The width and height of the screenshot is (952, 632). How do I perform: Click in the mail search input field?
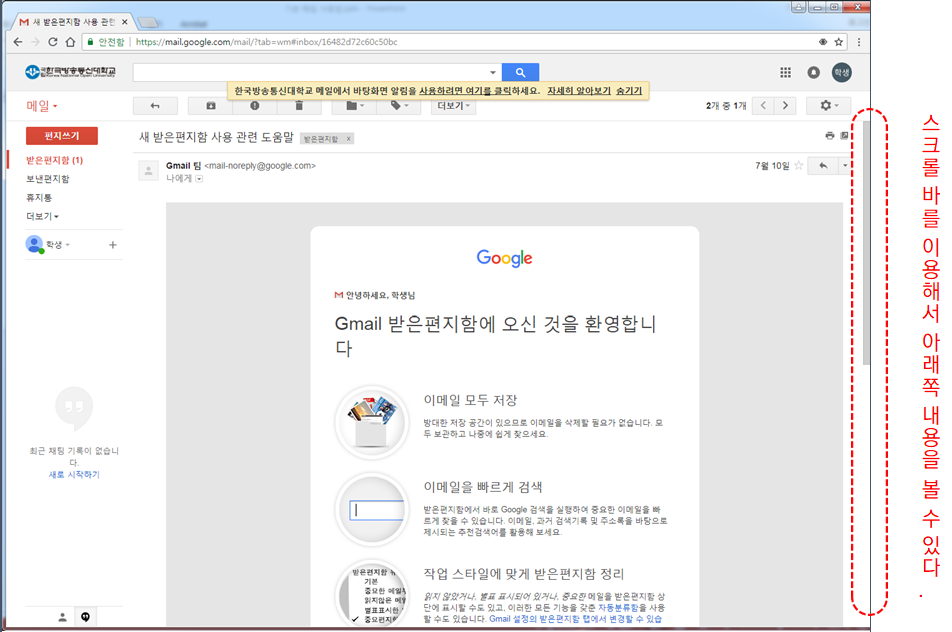coord(310,72)
